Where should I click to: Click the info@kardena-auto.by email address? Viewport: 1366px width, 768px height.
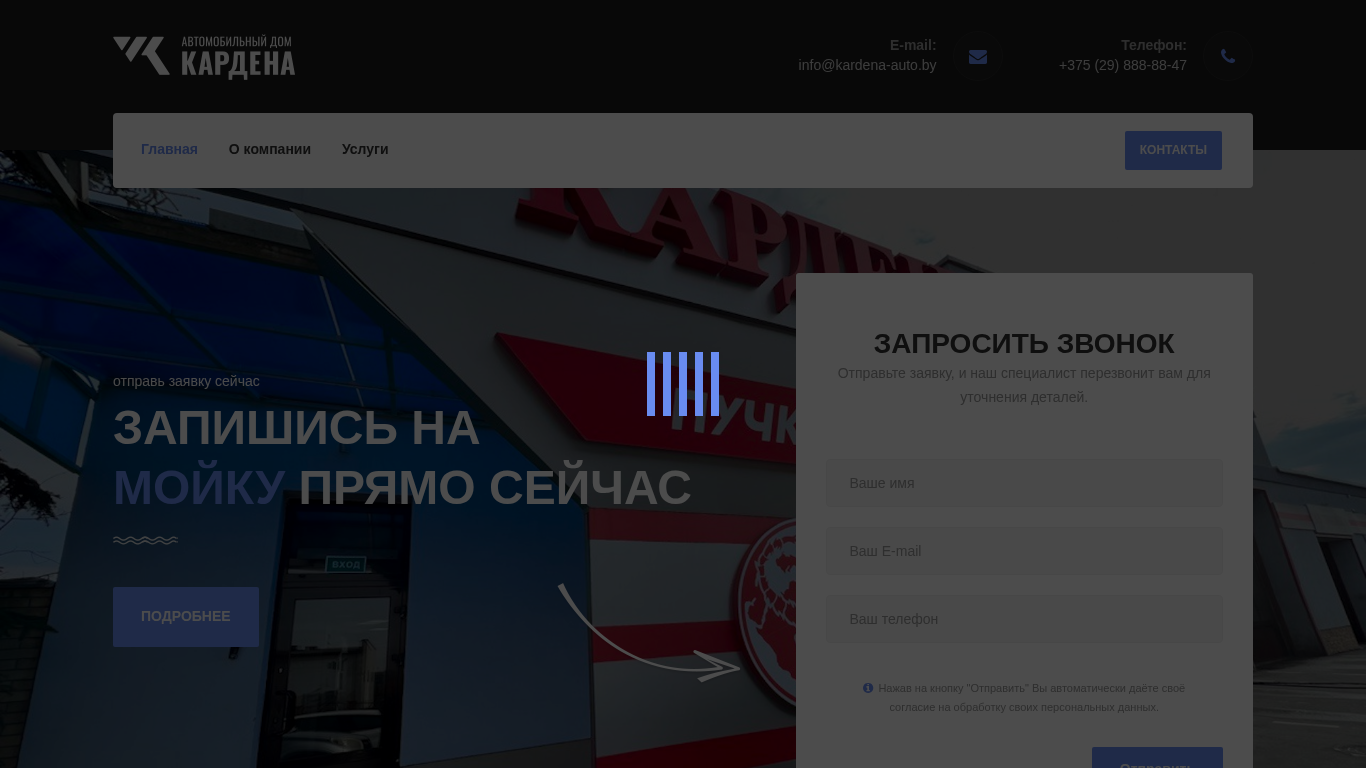(867, 65)
